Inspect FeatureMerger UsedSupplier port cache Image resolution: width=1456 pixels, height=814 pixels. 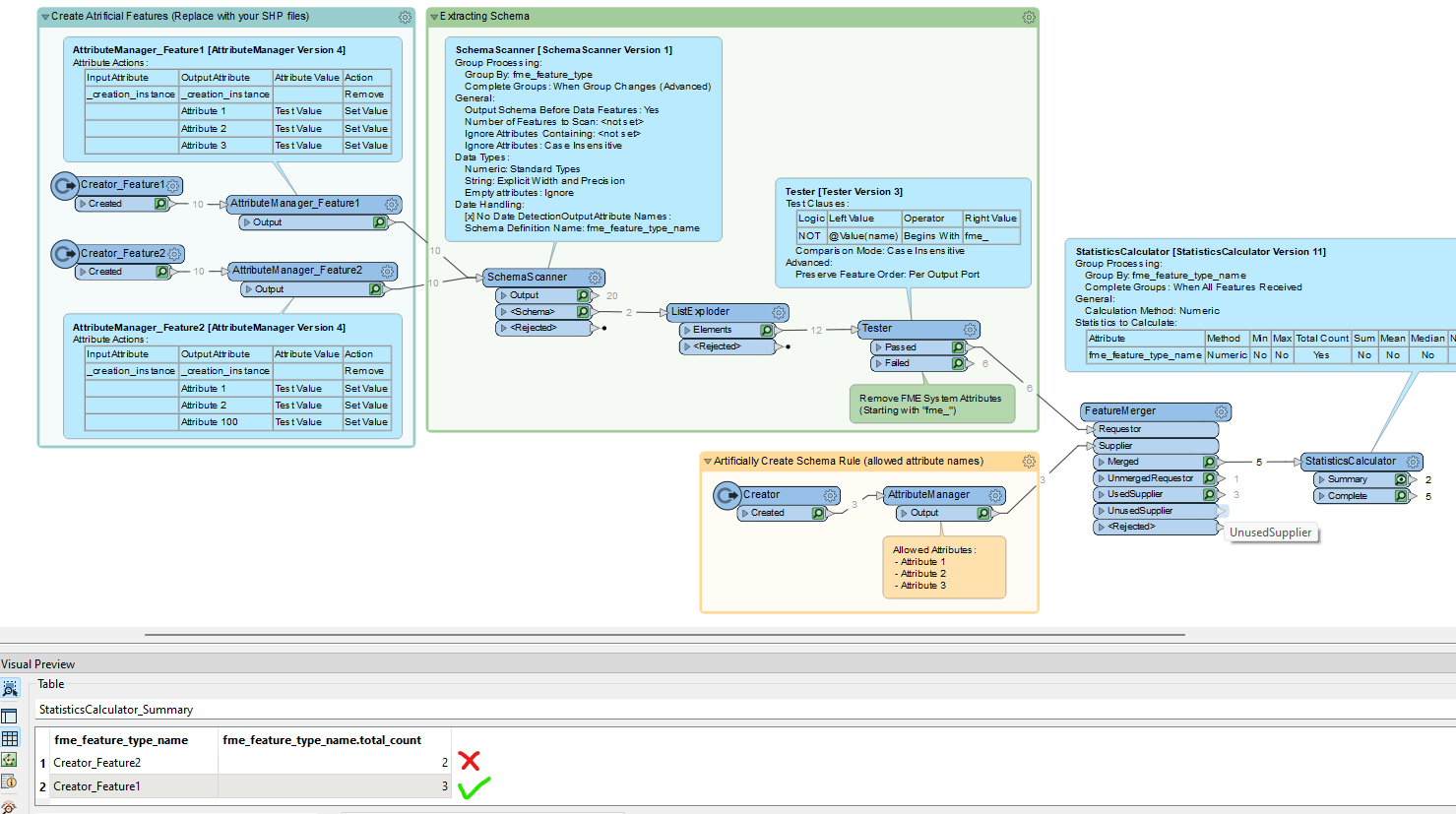click(x=1209, y=494)
